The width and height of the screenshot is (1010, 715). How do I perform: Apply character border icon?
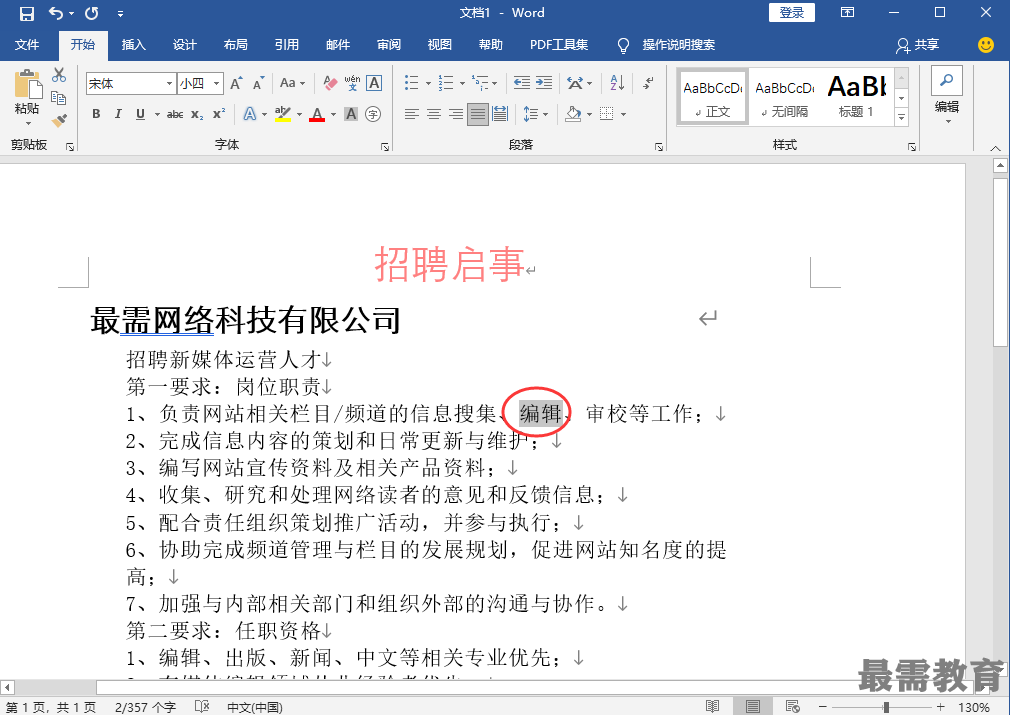tap(374, 83)
